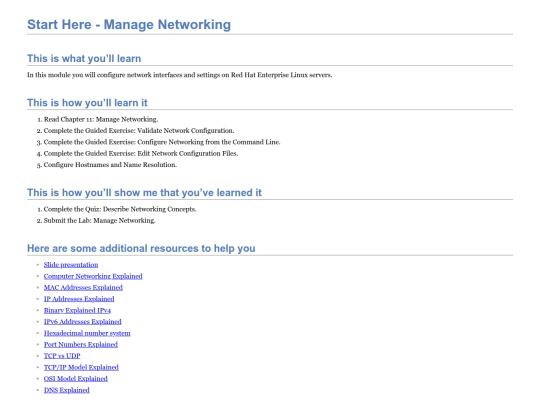Click 'Complete the Quiz: Describe Networking Concepts'
The width and height of the screenshot is (540, 405).
(120, 209)
